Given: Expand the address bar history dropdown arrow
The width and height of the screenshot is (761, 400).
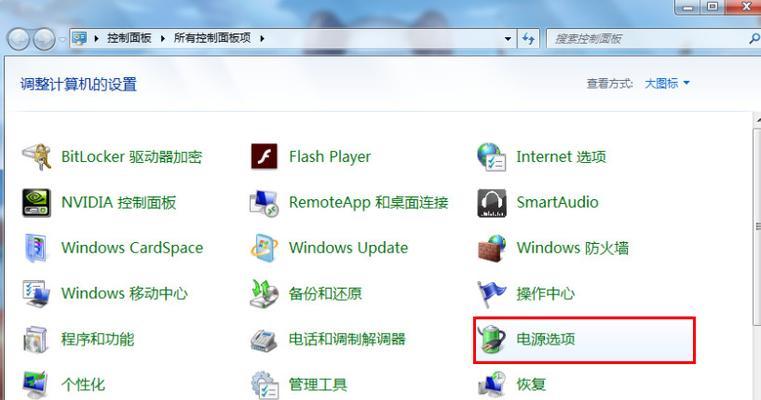Looking at the screenshot, I should 508,38.
